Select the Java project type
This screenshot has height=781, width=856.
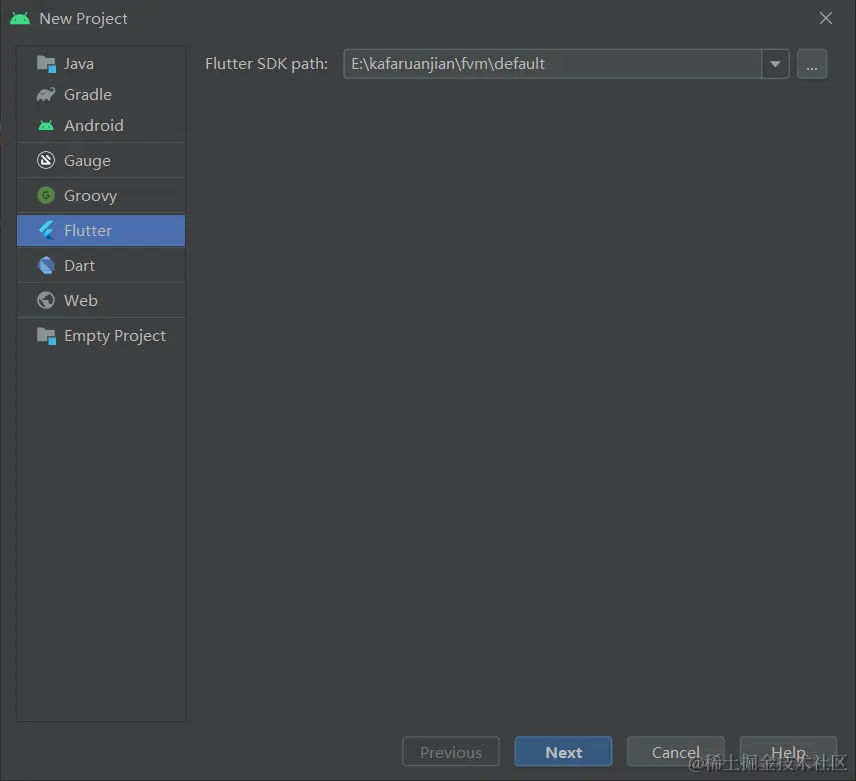tap(101, 64)
